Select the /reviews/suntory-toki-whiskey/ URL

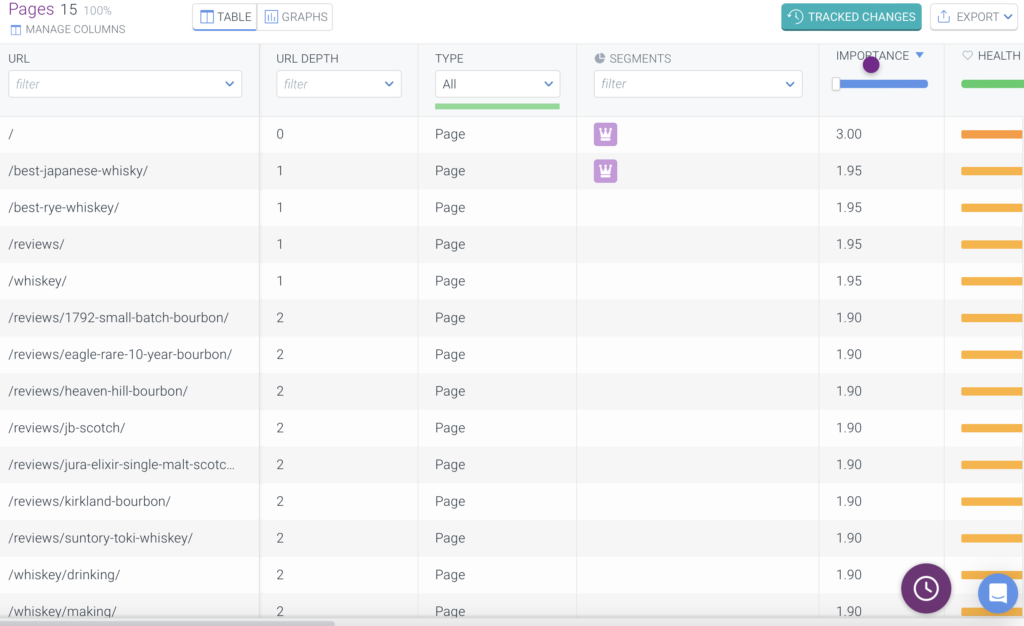101,538
